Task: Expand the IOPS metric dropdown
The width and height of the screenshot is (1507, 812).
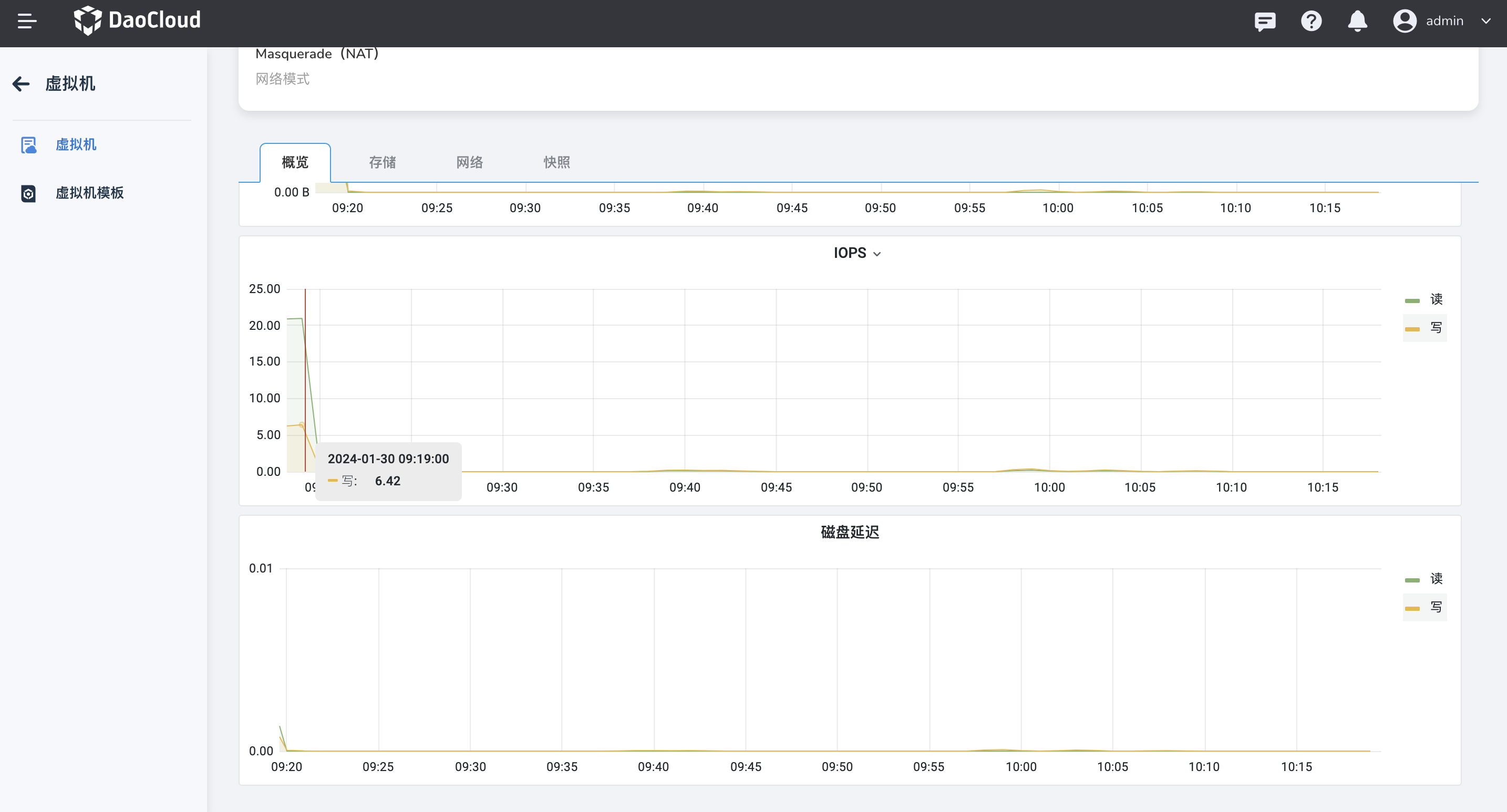Action: 877,254
